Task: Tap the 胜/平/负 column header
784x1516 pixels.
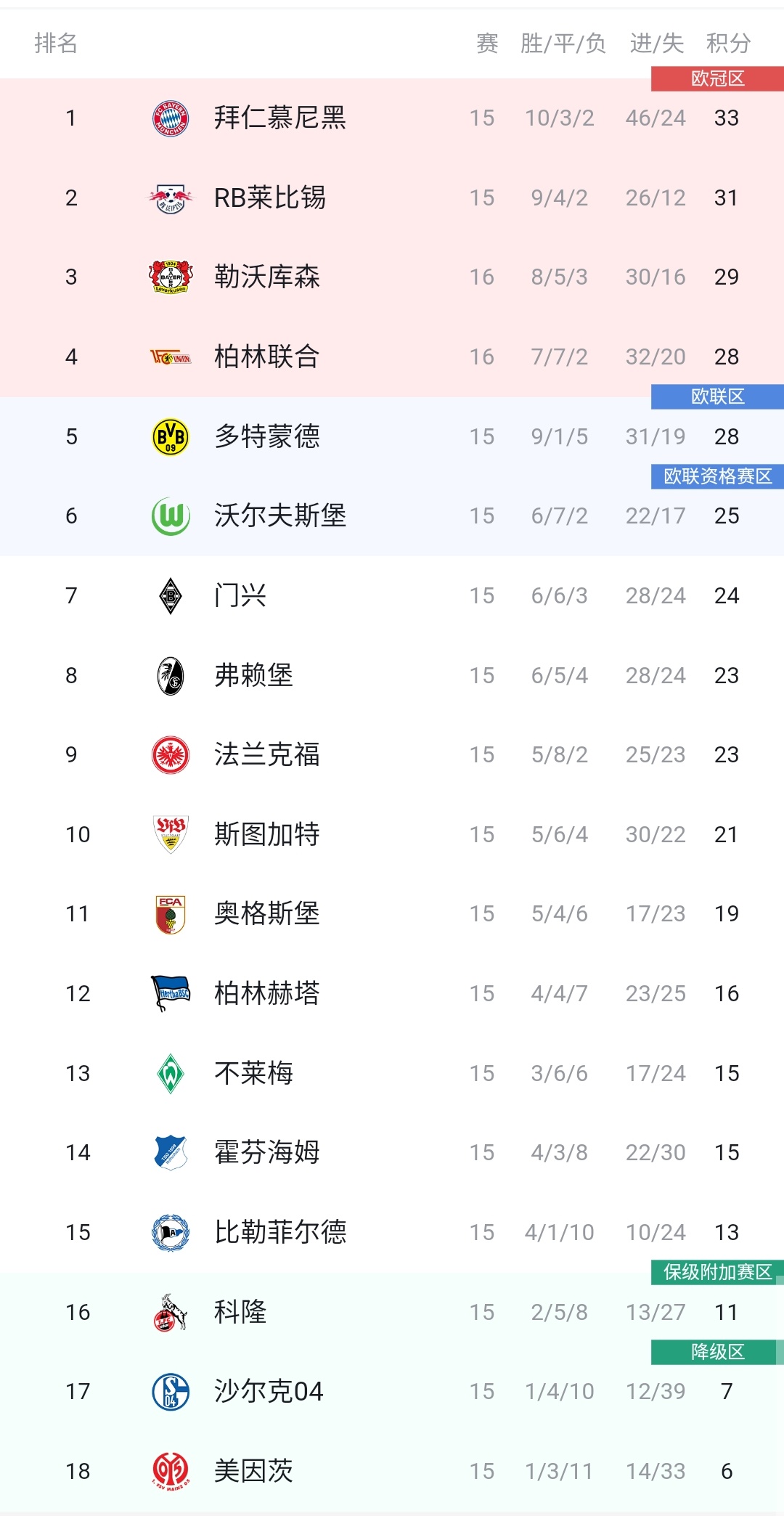Action: 563,44
